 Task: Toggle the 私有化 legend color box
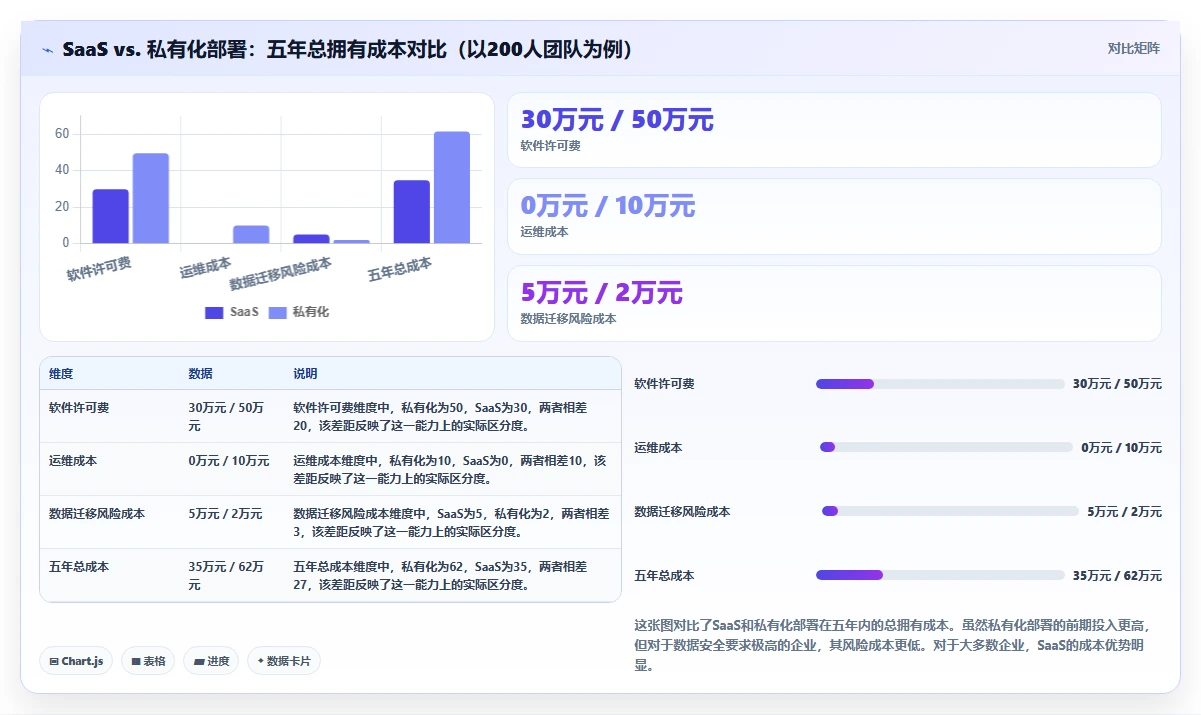[277, 312]
